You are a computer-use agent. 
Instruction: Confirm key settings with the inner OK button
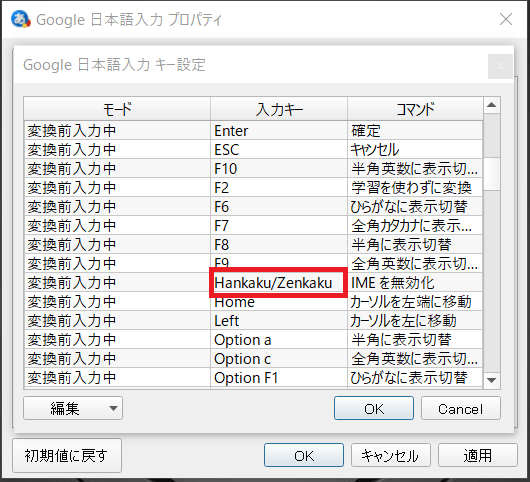coord(374,408)
